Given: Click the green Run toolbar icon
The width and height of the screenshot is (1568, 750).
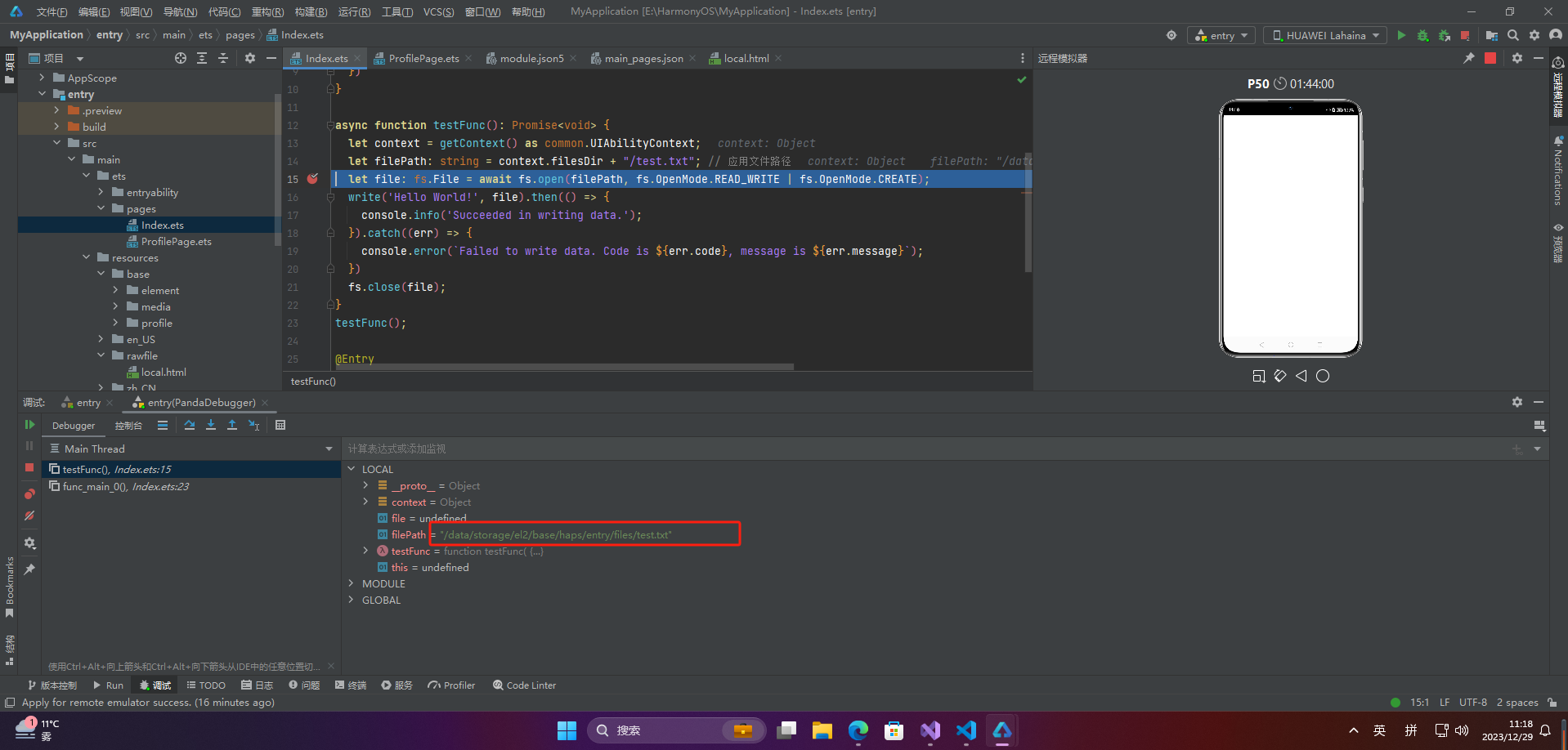Looking at the screenshot, I should pyautogui.click(x=1401, y=35).
